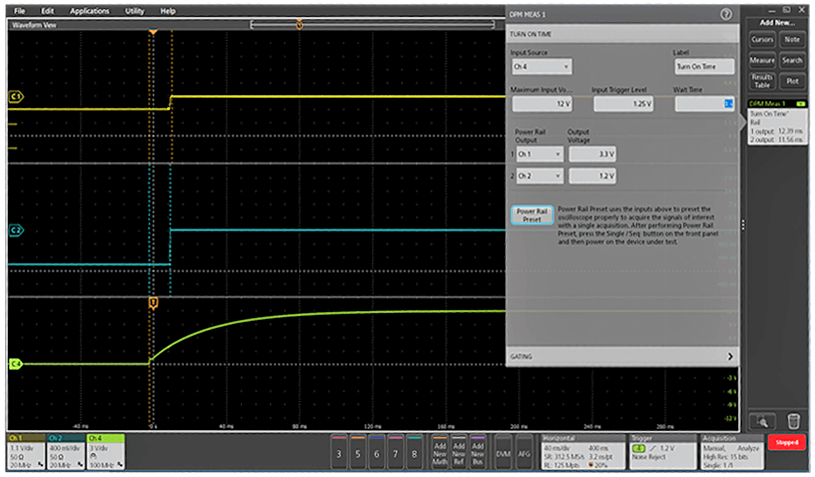Screen dimensions: 815x477
Task: Open the help icon in DPM MEAS 1 panel
Action: [x=726, y=15]
